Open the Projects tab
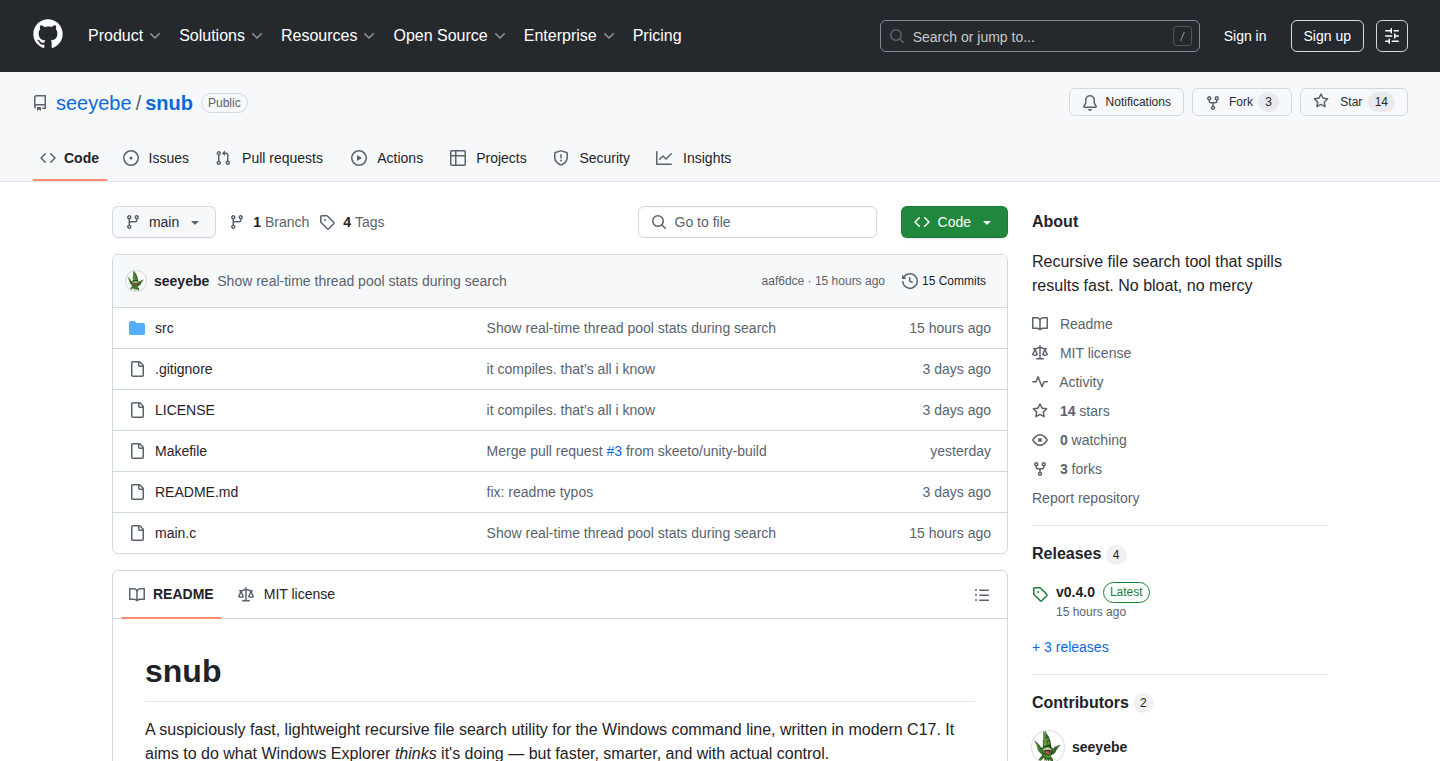1440x761 pixels. click(488, 158)
